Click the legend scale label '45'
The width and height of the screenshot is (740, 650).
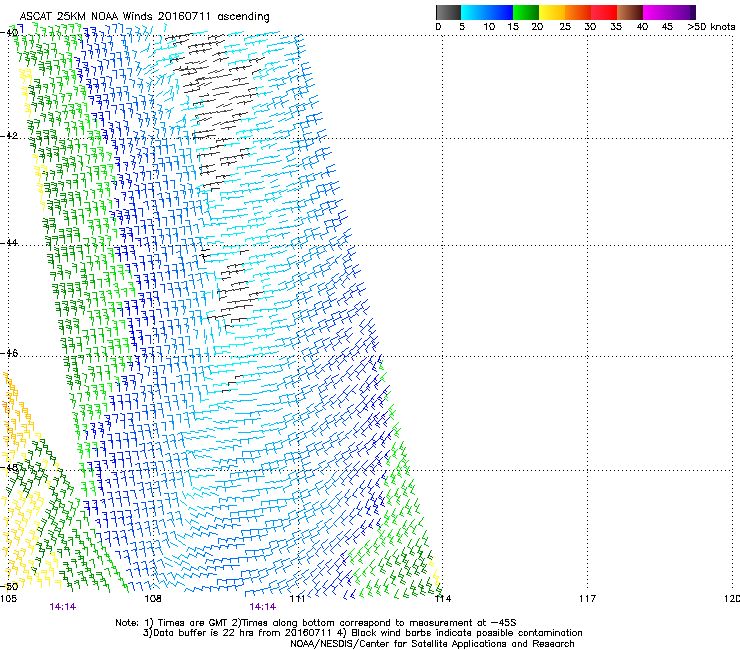[x=667, y=26]
